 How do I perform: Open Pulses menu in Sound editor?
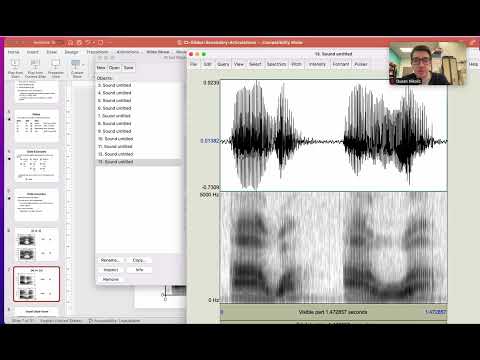361,64
